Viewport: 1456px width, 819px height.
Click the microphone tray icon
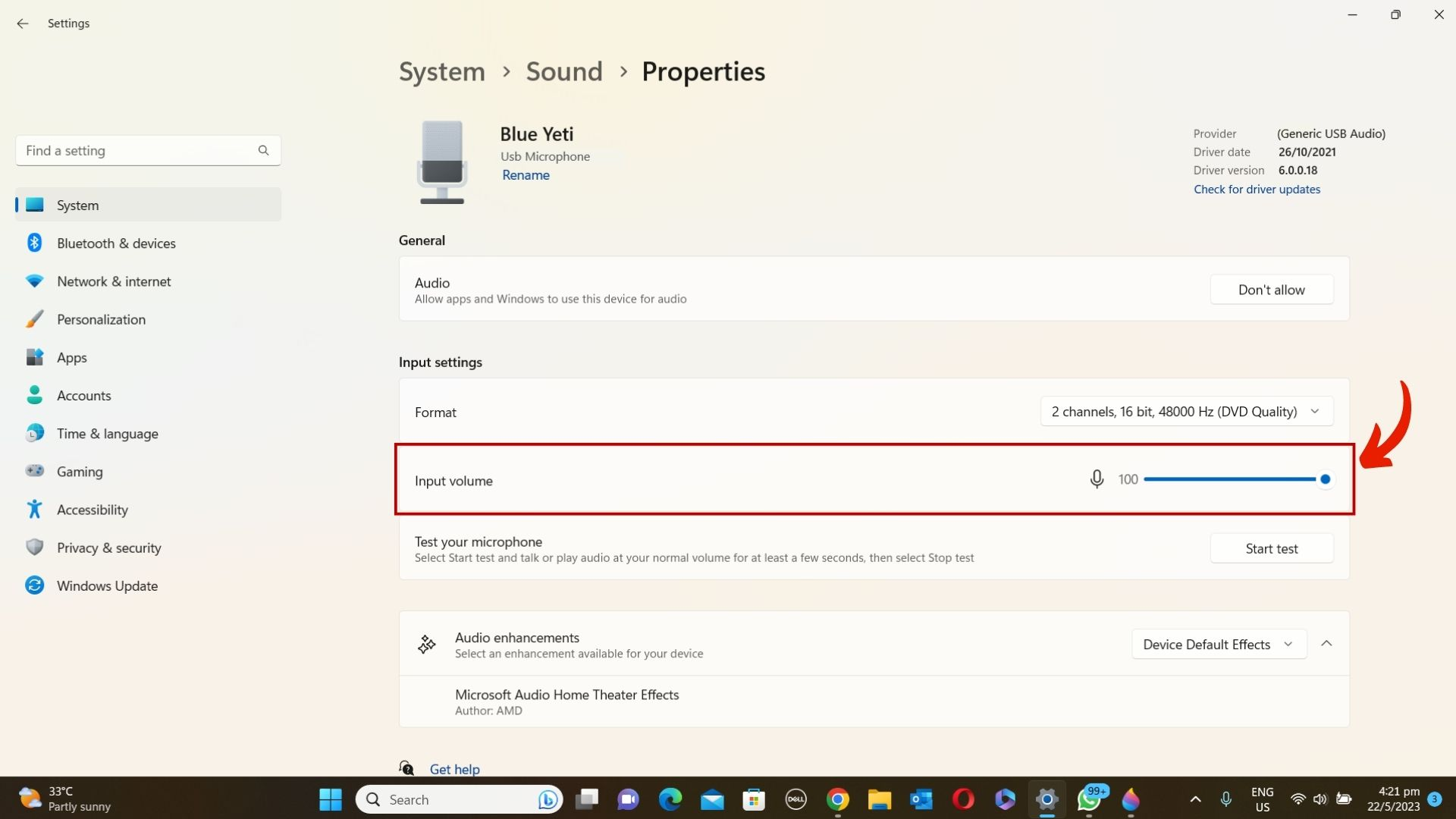1226,799
